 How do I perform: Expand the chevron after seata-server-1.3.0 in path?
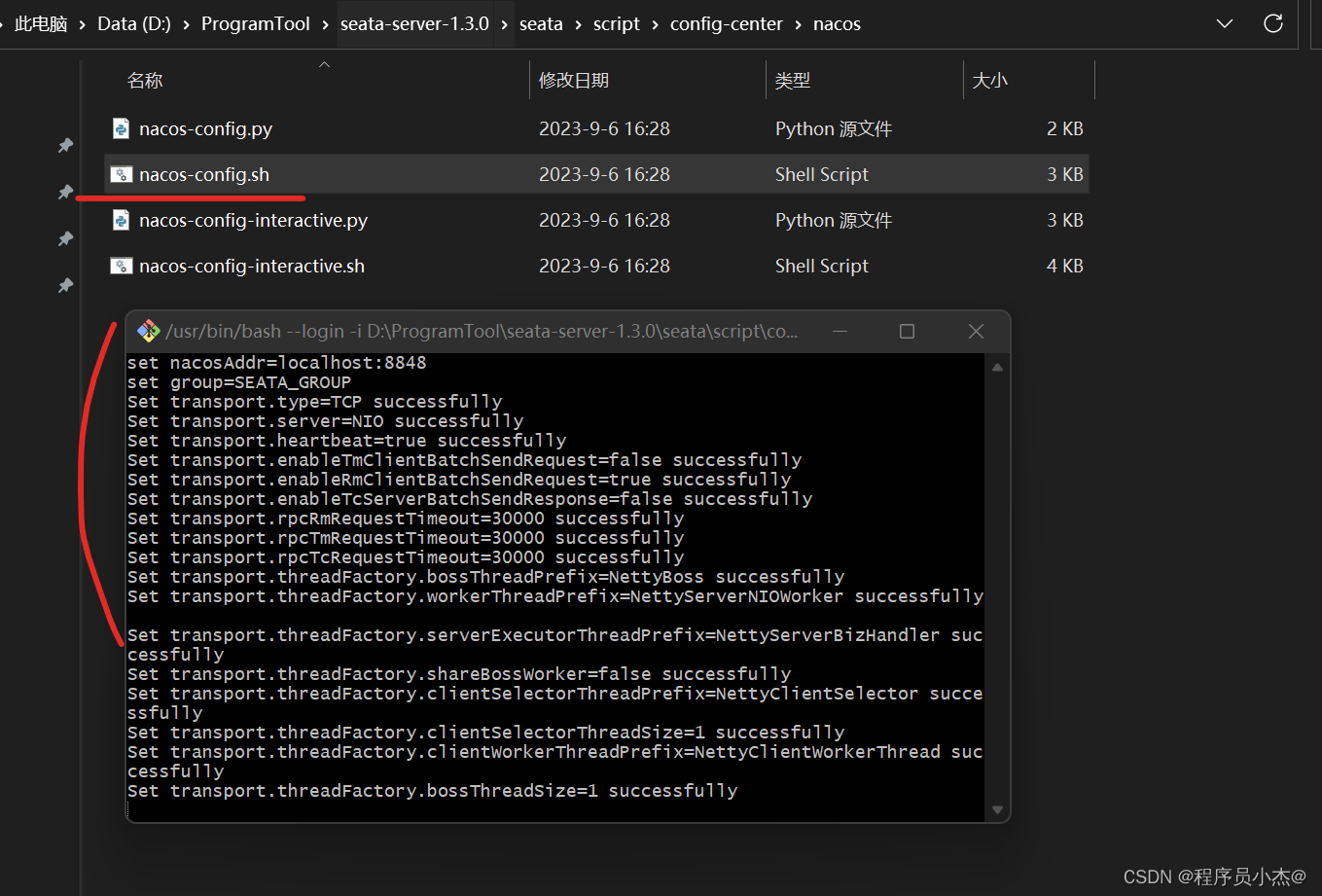click(x=505, y=24)
